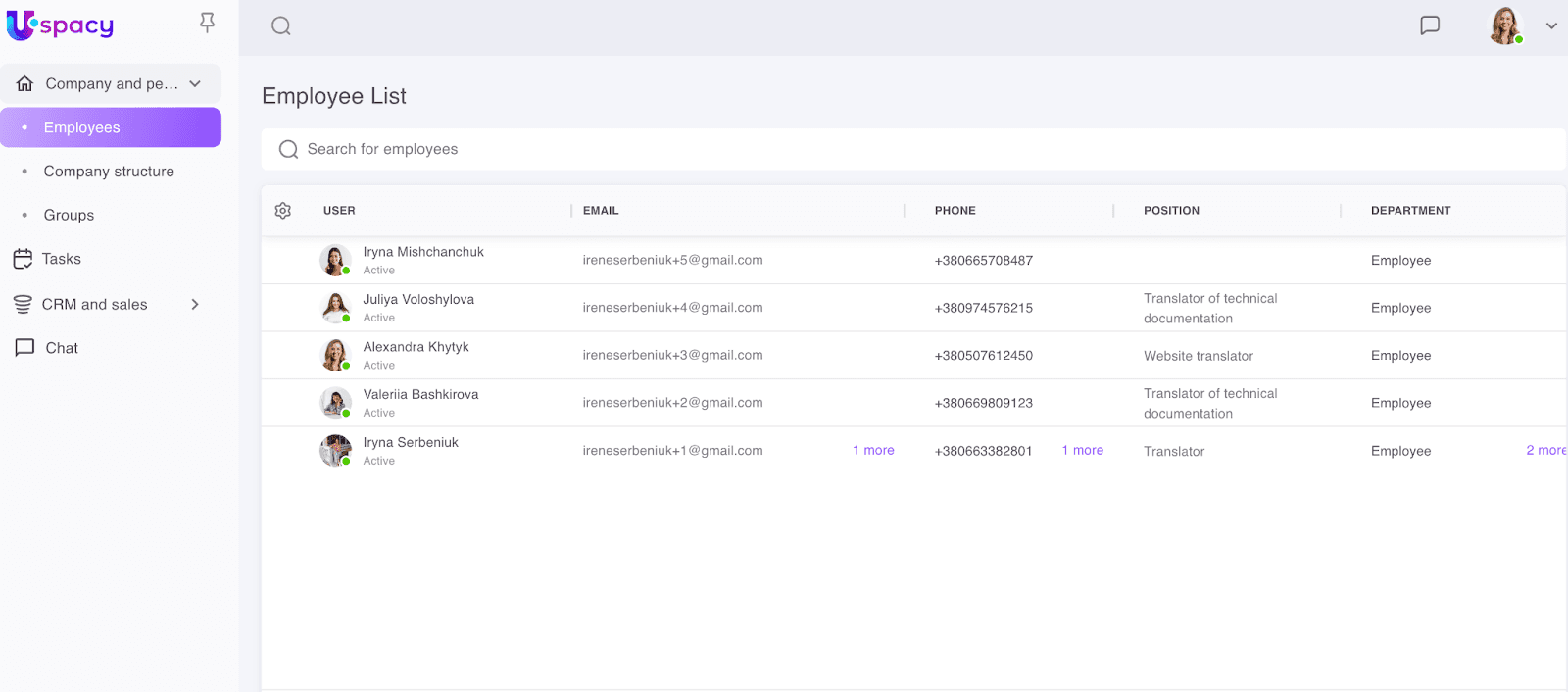The height and width of the screenshot is (692, 1568).
Task: Click the CRM and sales stack icon
Action: 24,305
